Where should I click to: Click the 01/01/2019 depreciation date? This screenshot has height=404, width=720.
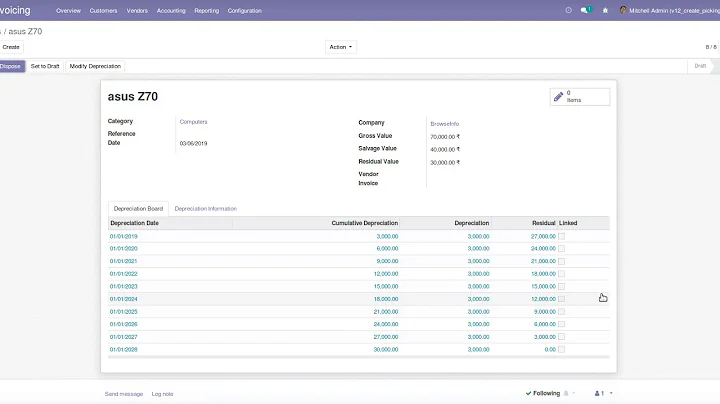[x=124, y=236]
